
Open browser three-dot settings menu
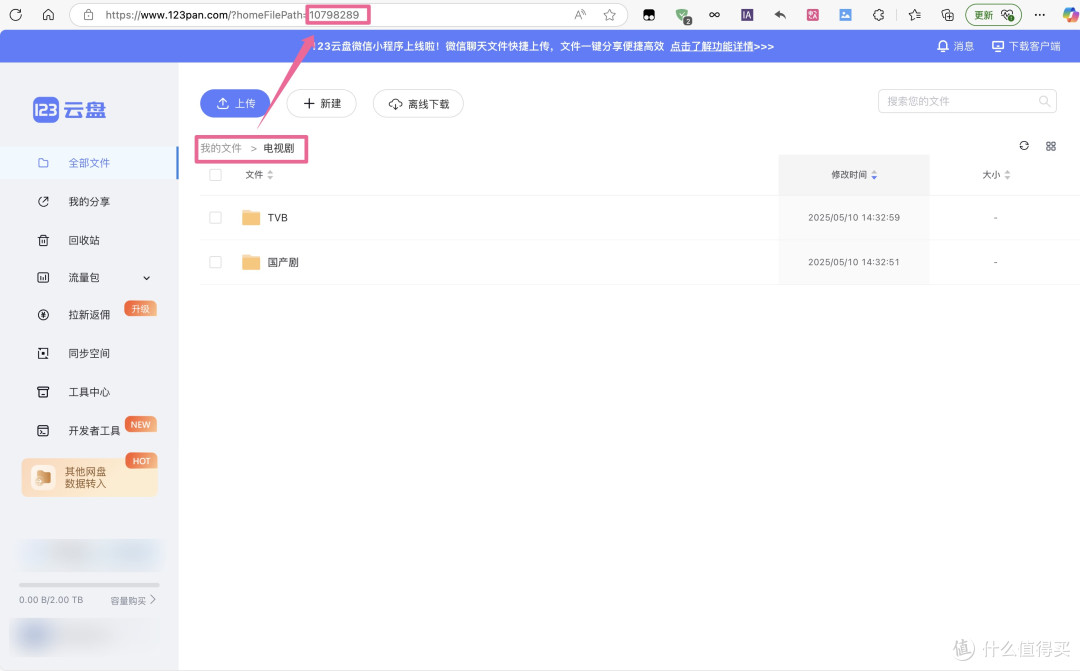(x=1040, y=14)
